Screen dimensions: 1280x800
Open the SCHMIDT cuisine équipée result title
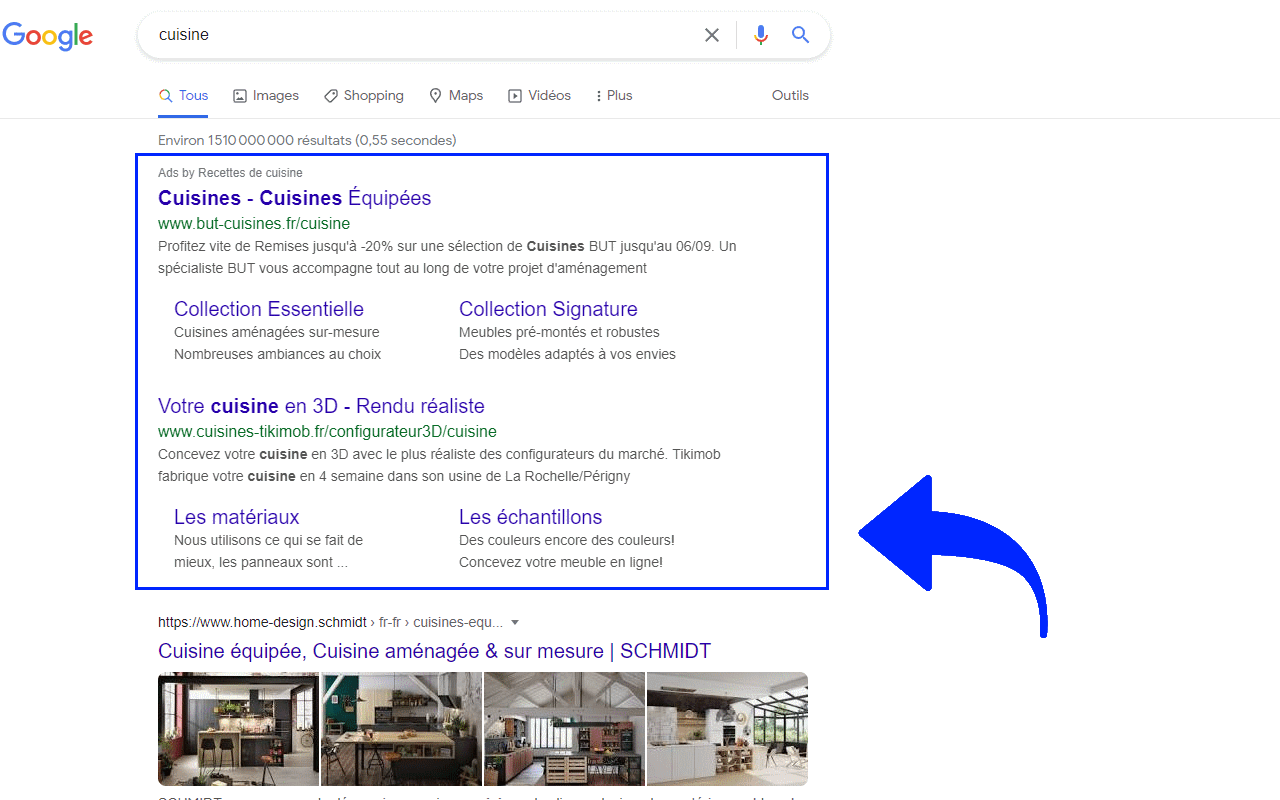[x=434, y=651]
